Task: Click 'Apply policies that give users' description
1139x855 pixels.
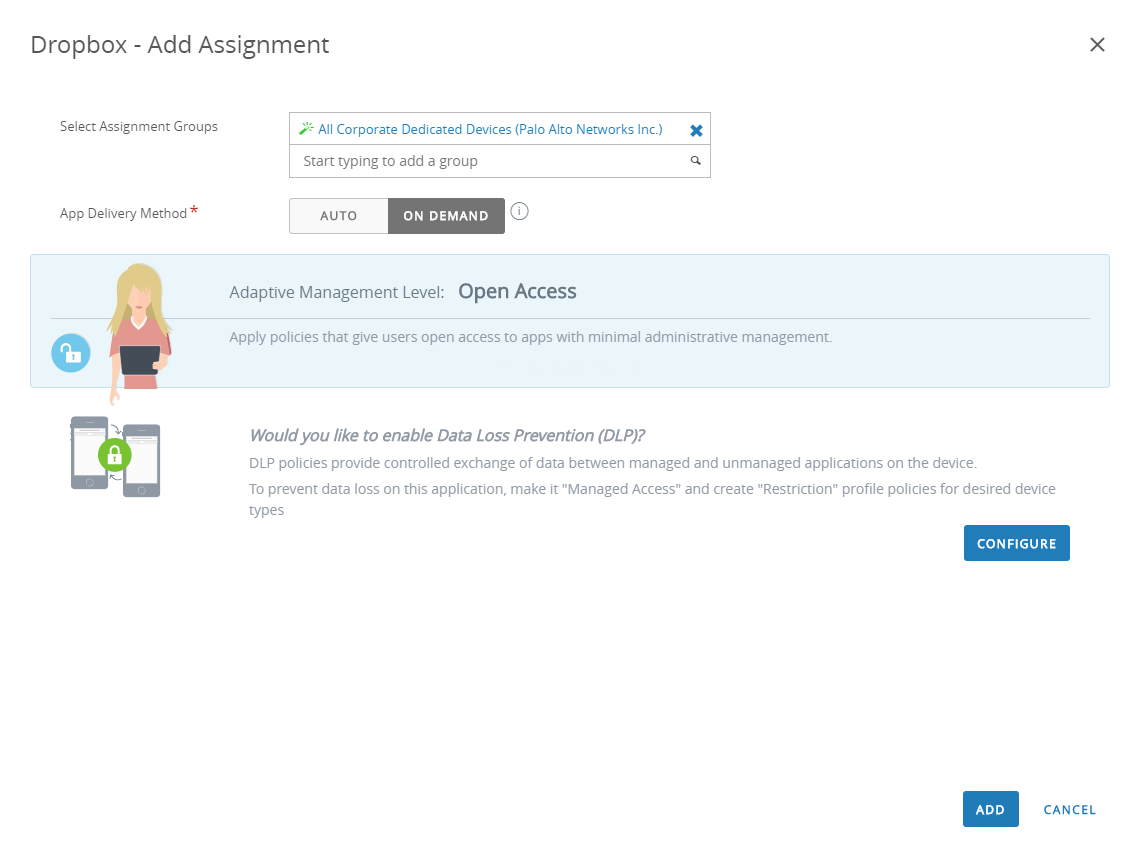Action: click(530, 337)
